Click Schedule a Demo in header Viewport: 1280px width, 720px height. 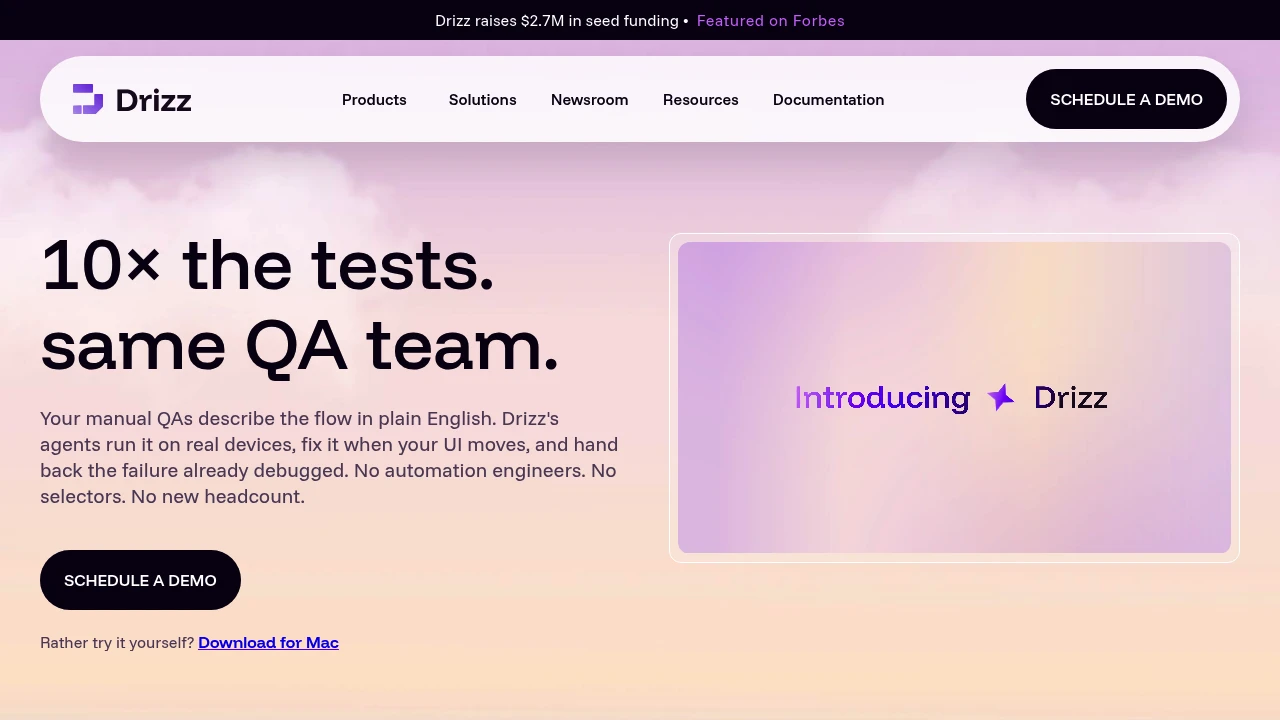click(x=1126, y=99)
